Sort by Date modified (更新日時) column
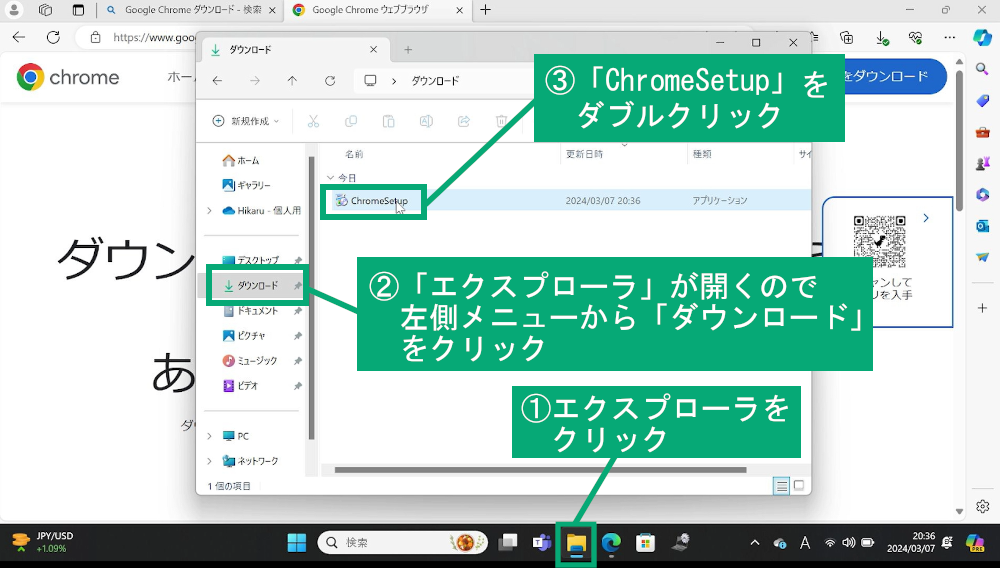Viewport: 1000px width, 568px height. coord(584,154)
